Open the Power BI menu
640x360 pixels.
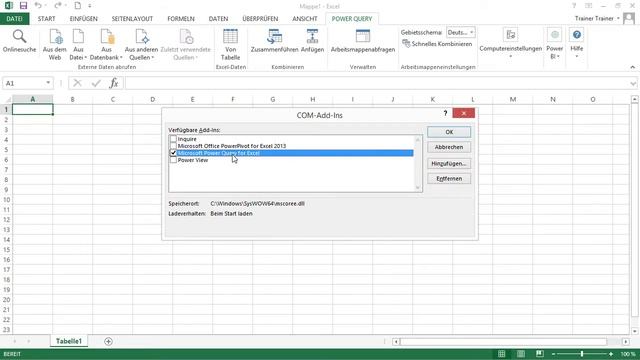tap(555, 44)
